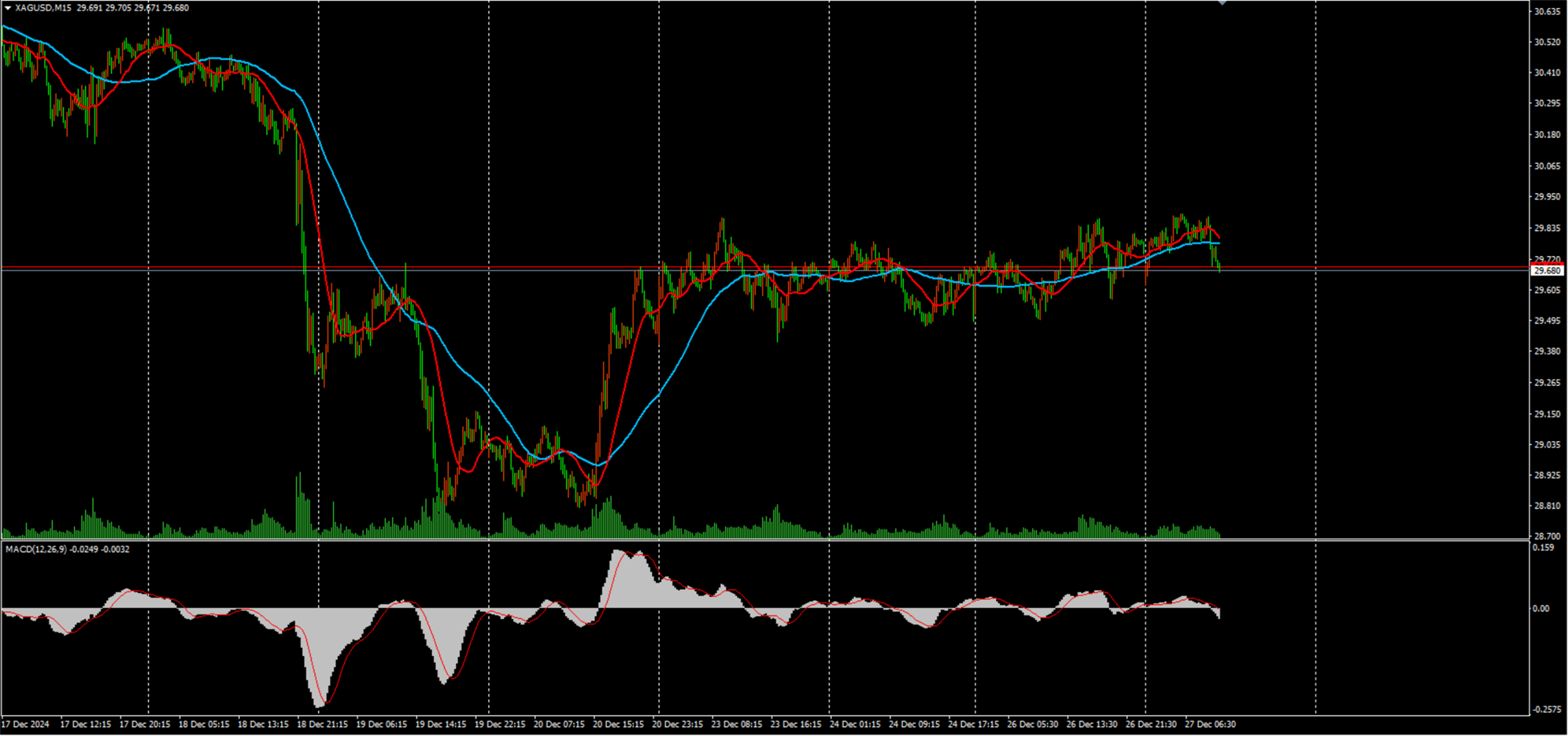Click the 17 Dec 20:15 time label

point(145,725)
